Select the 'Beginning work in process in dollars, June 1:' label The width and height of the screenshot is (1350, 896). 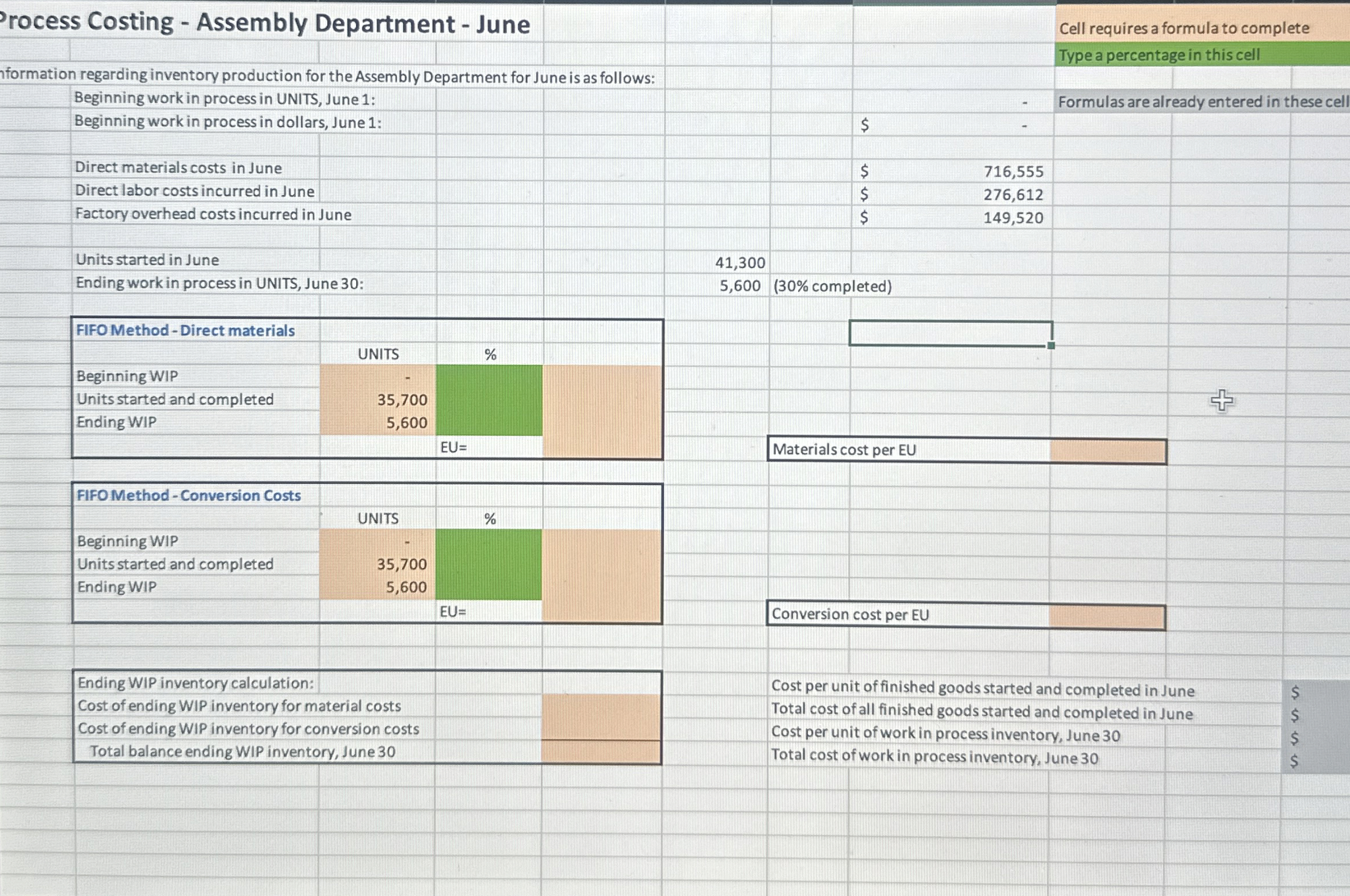[228, 122]
